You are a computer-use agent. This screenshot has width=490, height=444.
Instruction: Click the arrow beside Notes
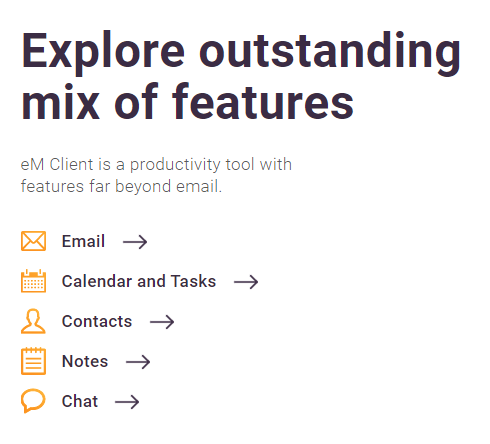138,362
